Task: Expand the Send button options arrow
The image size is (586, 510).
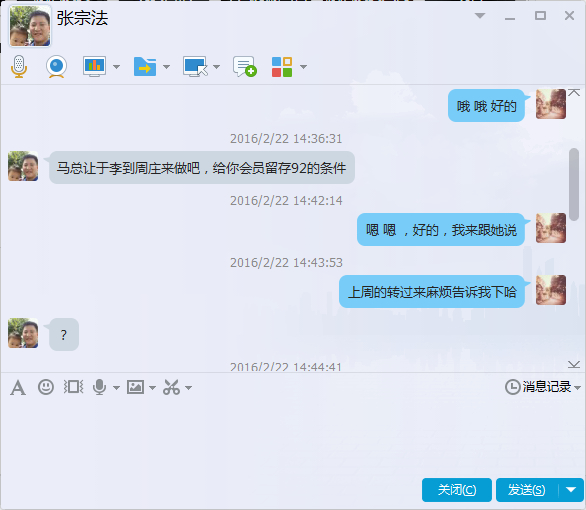Action: pos(571,489)
